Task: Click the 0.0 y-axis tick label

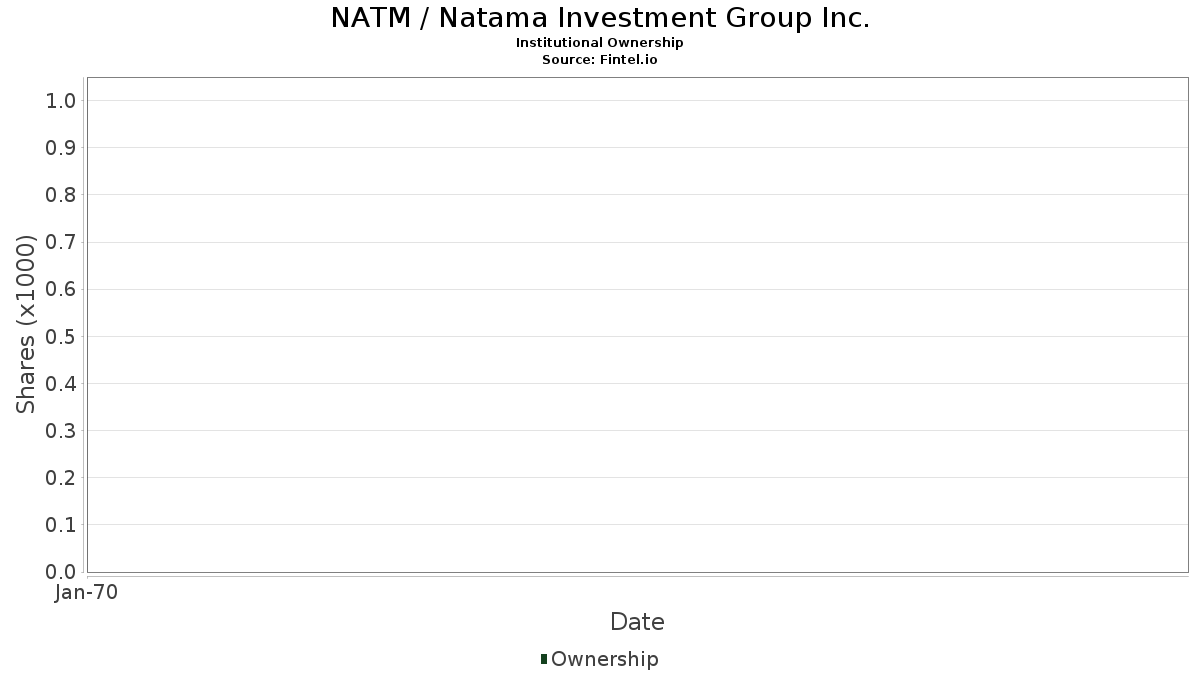Action: 61,572
